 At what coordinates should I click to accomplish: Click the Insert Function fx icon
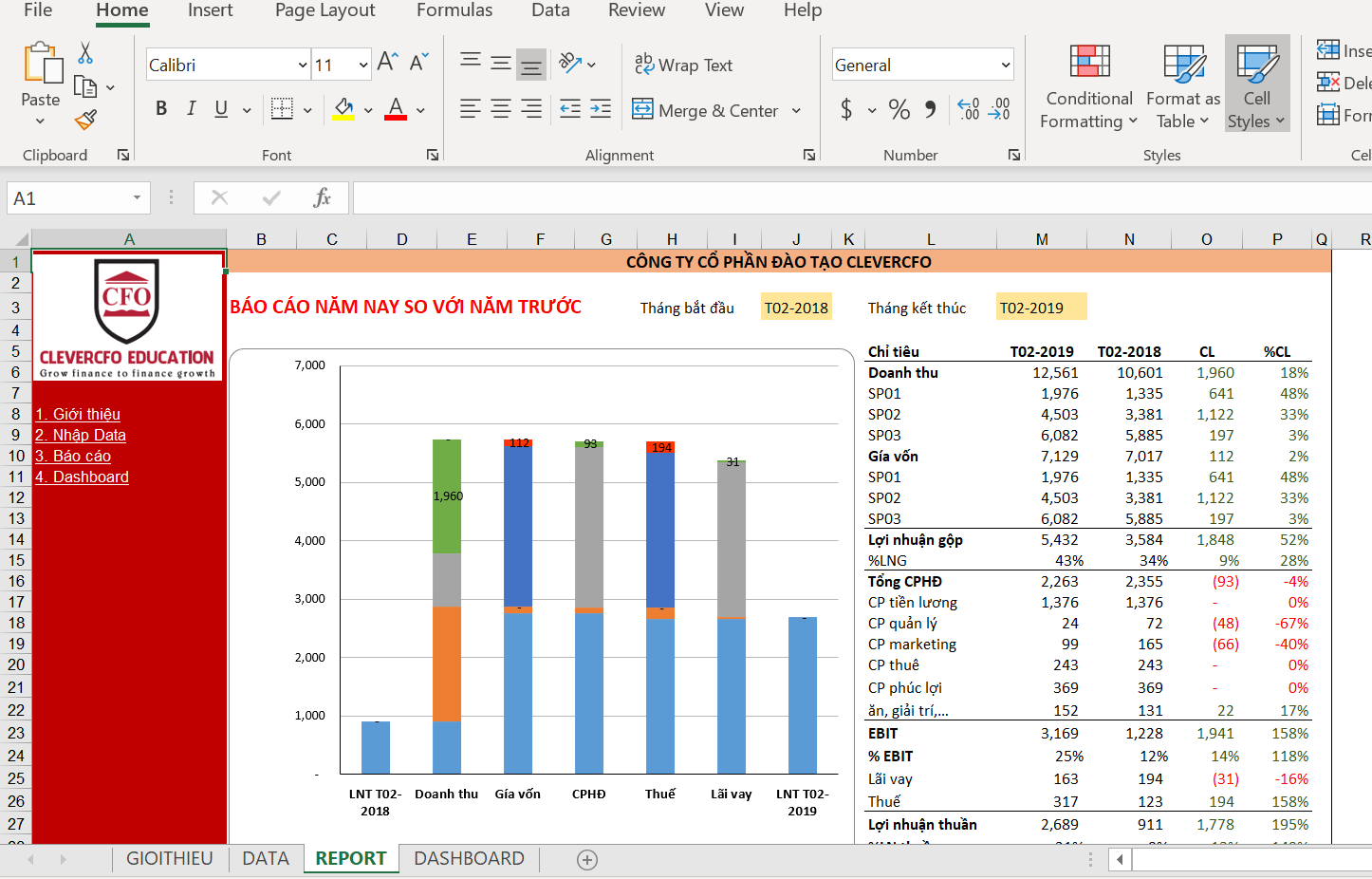322,197
